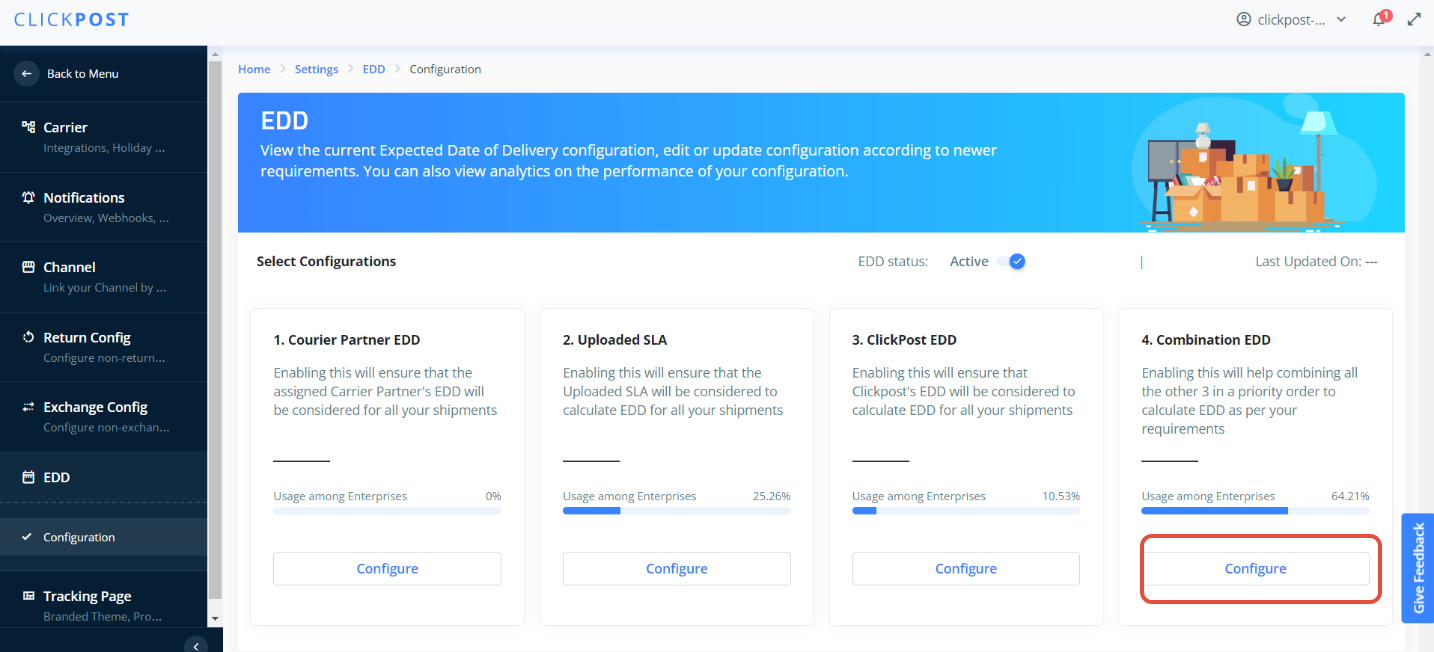Go Back to Menu
The image size is (1434, 652).
tap(83, 74)
